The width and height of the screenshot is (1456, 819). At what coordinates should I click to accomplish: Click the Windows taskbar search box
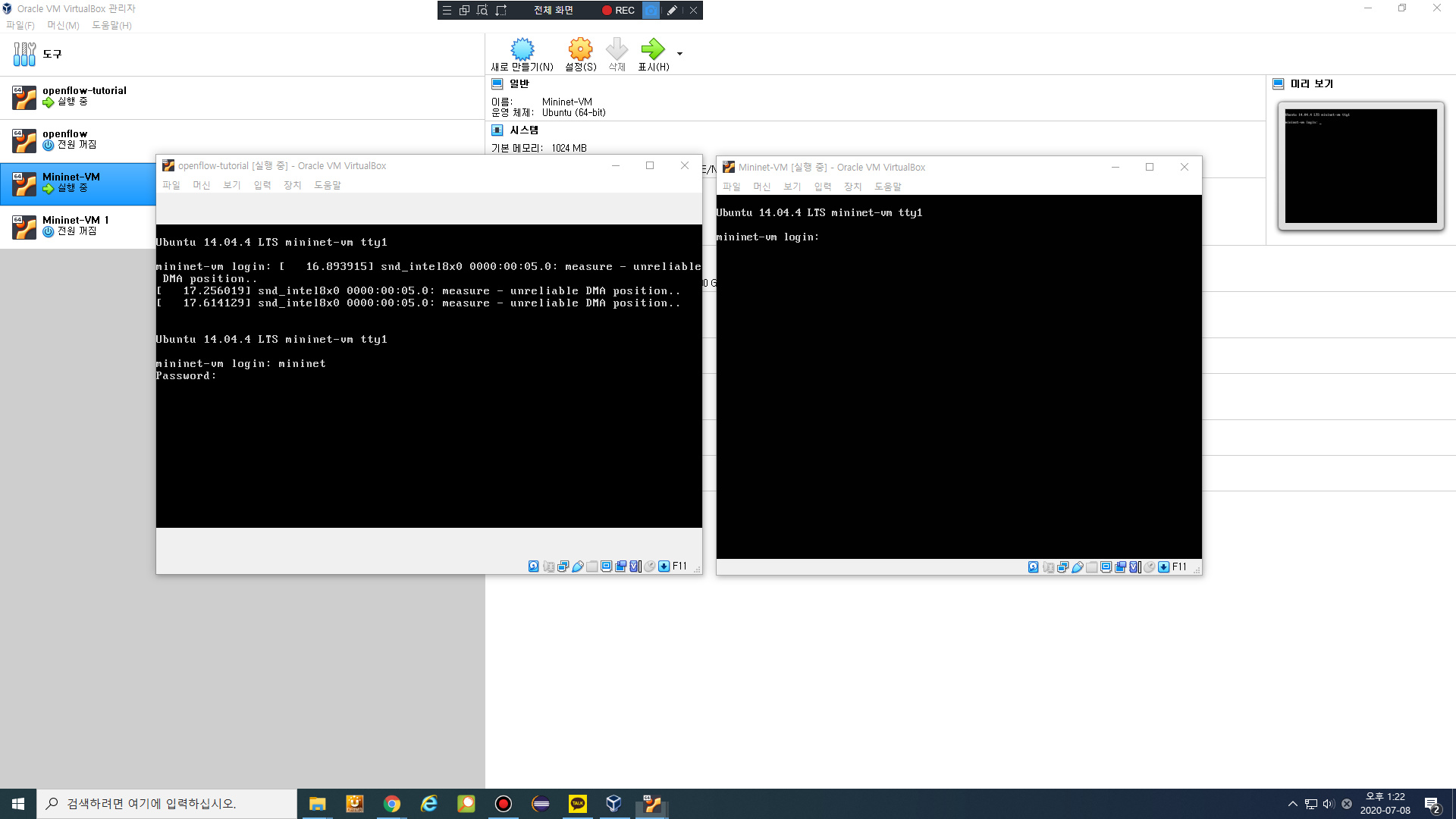tap(167, 804)
